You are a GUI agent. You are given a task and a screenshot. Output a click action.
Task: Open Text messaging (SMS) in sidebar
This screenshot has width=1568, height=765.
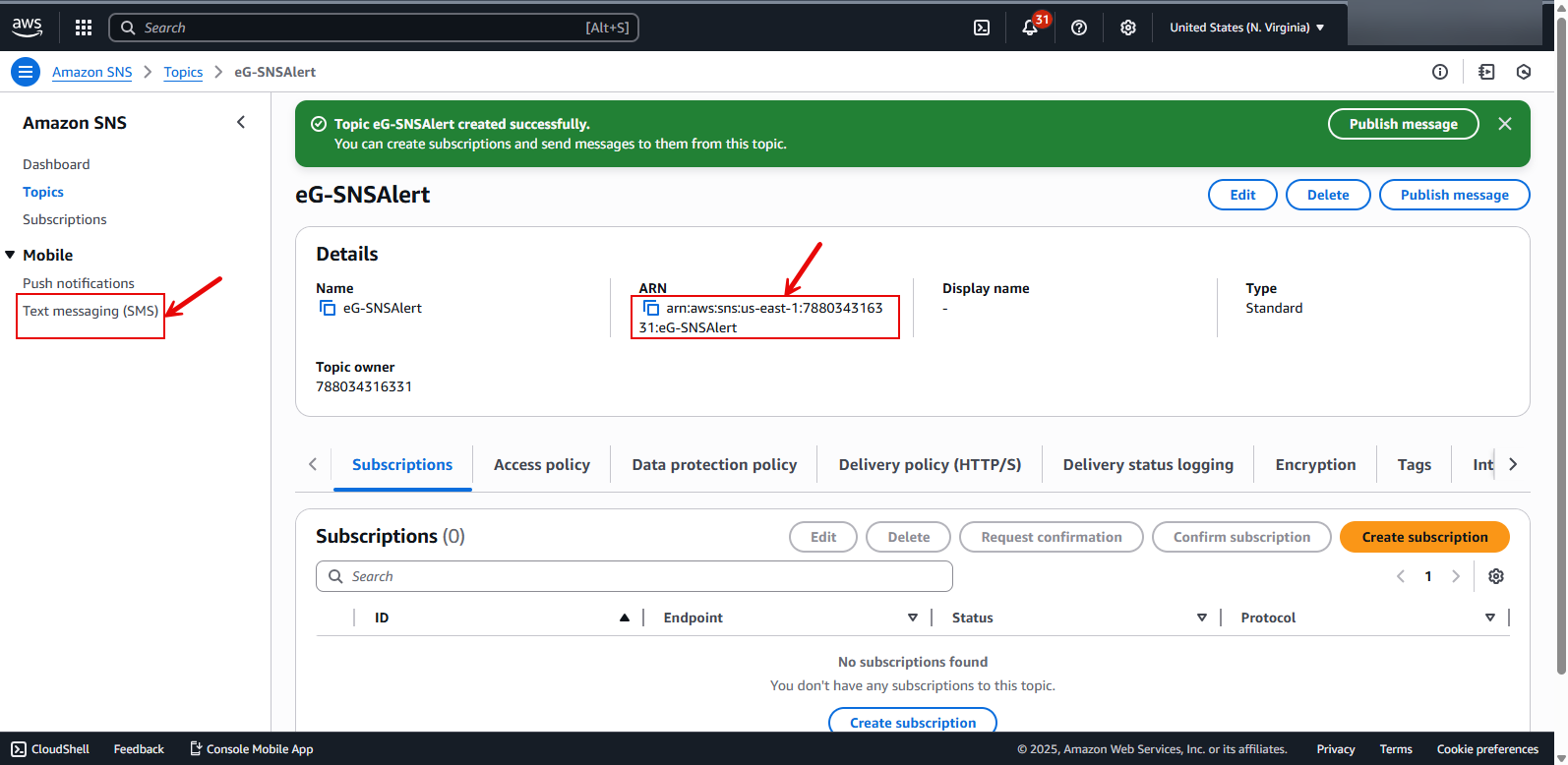coord(90,311)
